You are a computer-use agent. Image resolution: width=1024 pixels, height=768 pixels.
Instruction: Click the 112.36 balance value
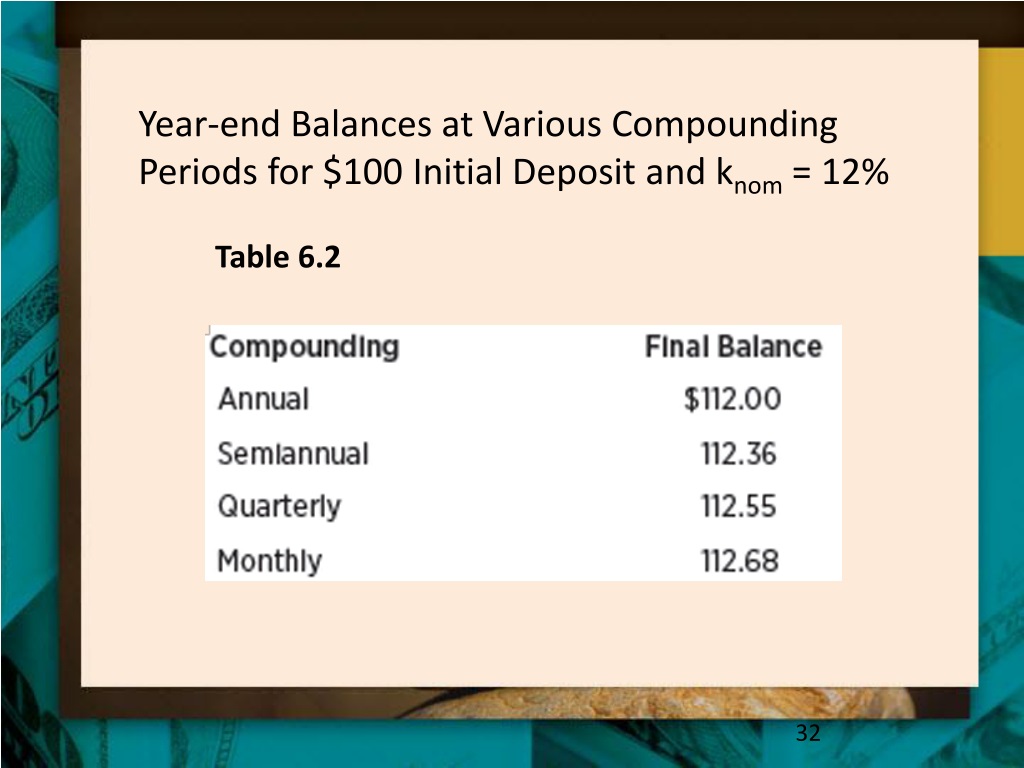739,454
